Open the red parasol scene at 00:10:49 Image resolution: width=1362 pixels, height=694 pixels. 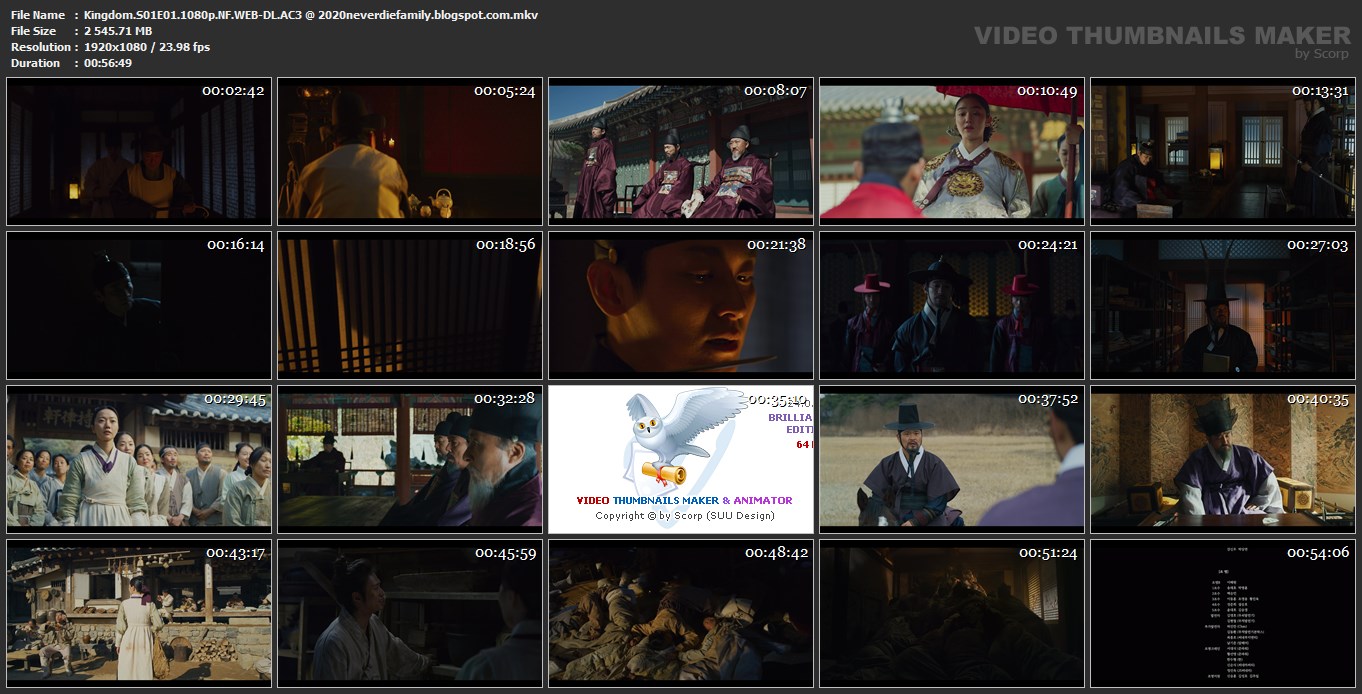click(x=951, y=151)
